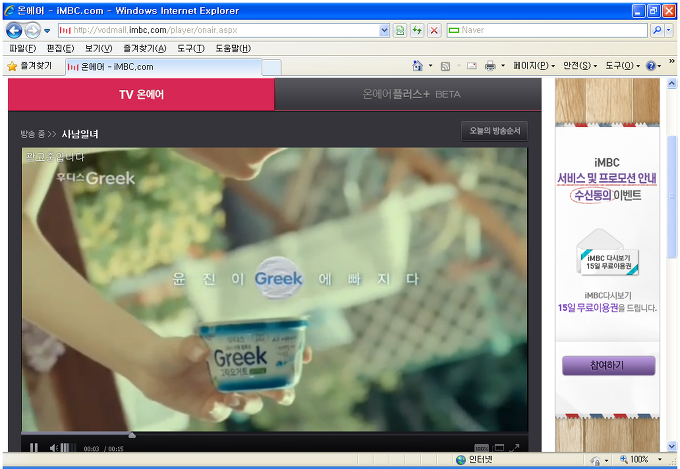
Task: Click the 서비스 및 프로모션 안내 link
Action: [607, 178]
